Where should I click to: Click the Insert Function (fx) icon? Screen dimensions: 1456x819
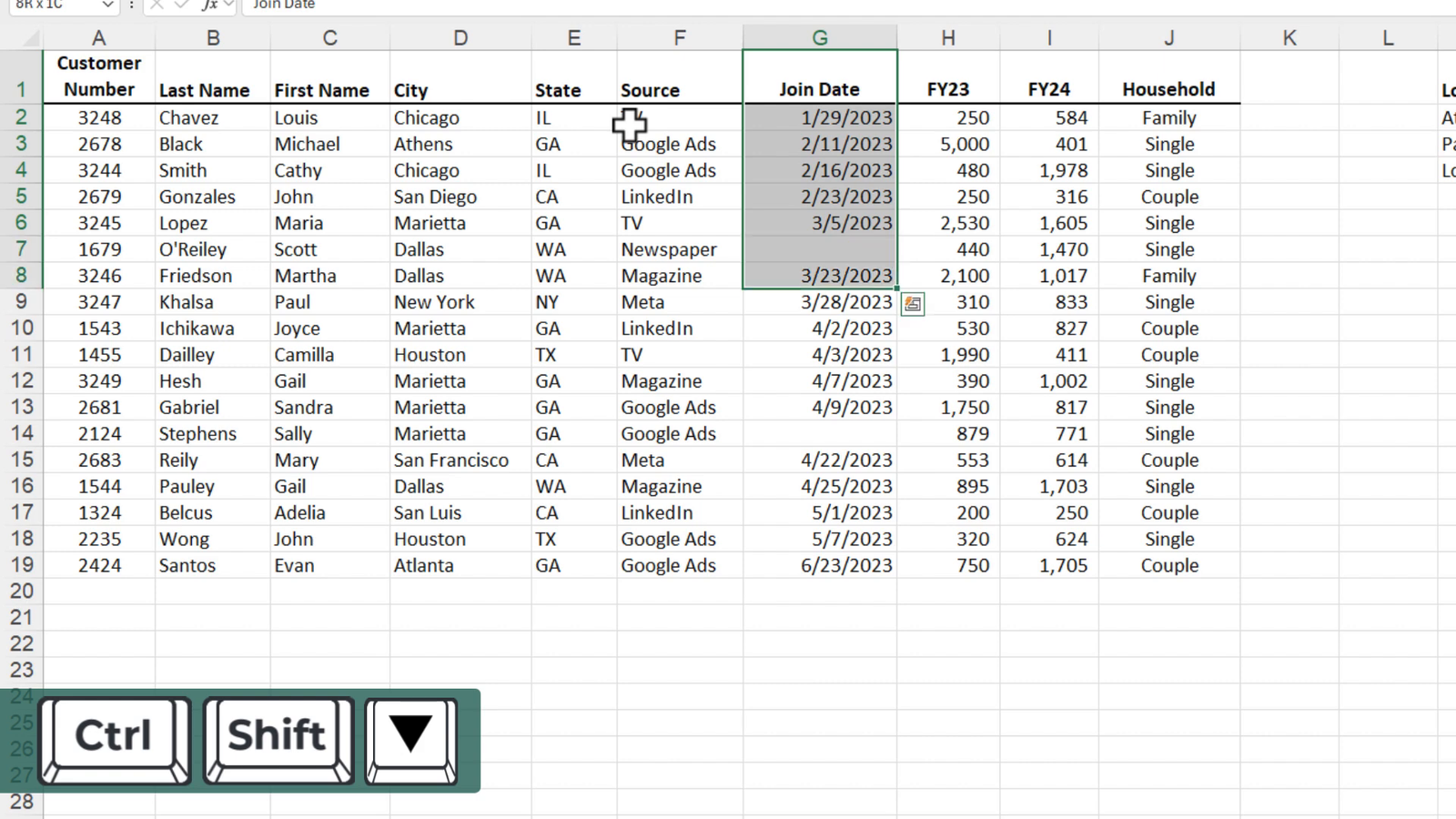pyautogui.click(x=212, y=5)
